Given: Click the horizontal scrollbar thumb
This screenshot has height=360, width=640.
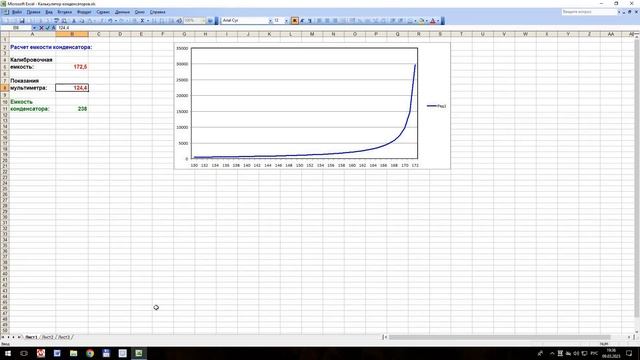Looking at the screenshot, I should pos(499,337).
